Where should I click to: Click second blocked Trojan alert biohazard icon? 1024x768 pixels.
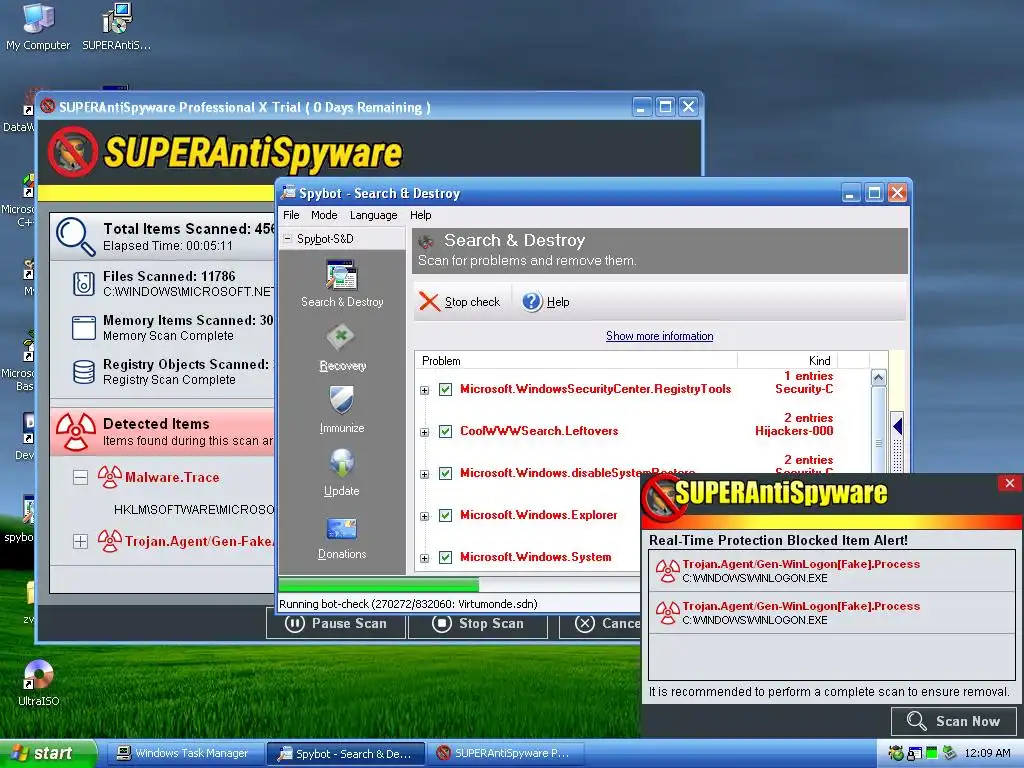click(x=667, y=613)
